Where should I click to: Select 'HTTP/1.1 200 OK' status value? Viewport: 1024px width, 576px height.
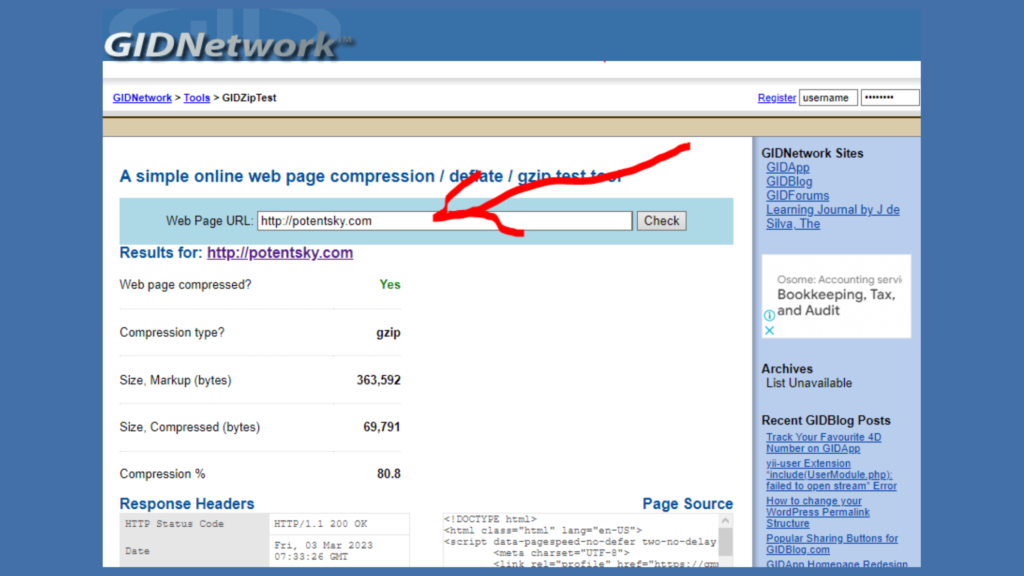pyautogui.click(x=321, y=524)
